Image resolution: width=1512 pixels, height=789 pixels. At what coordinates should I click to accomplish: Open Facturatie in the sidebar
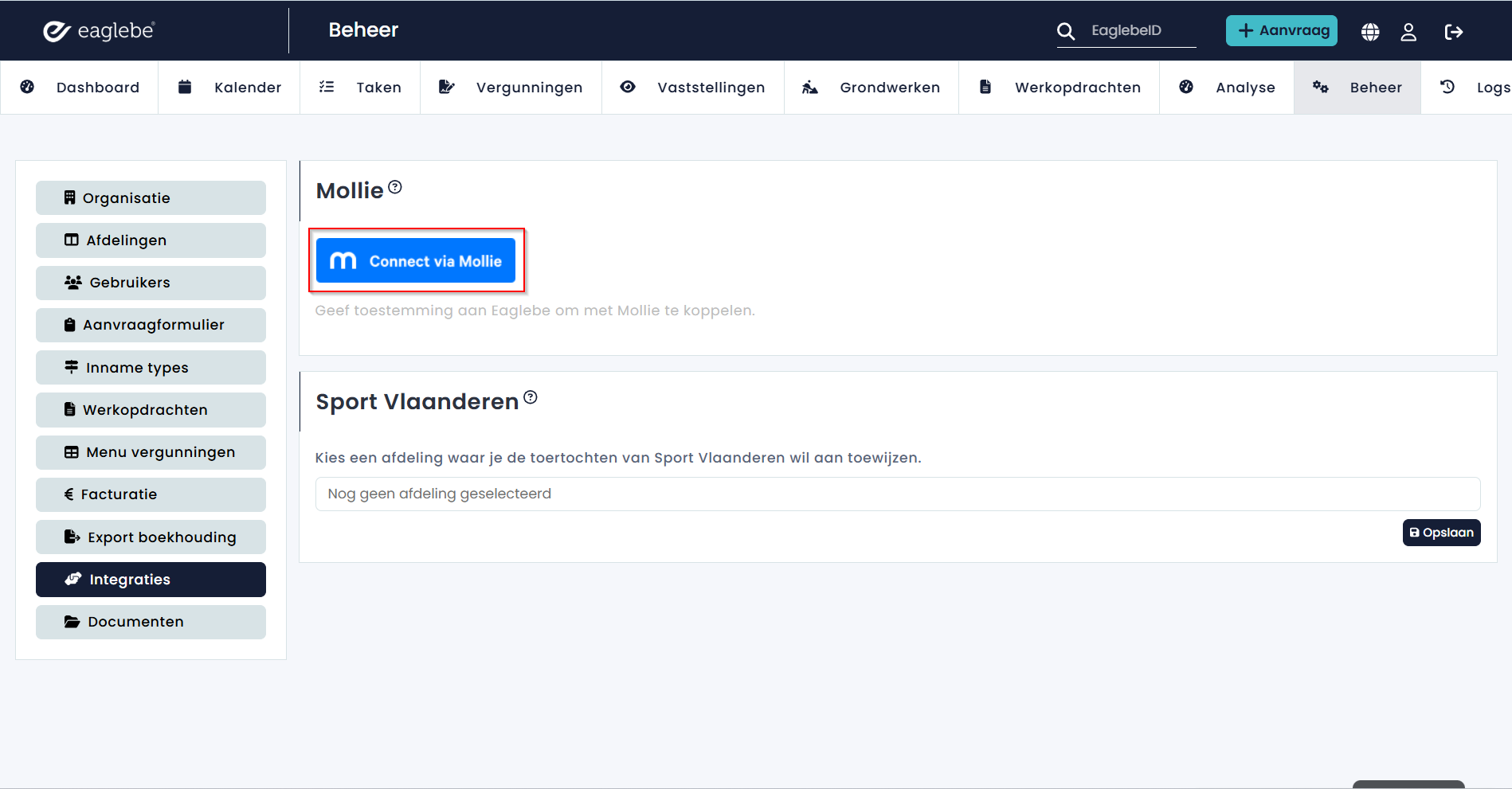click(151, 494)
